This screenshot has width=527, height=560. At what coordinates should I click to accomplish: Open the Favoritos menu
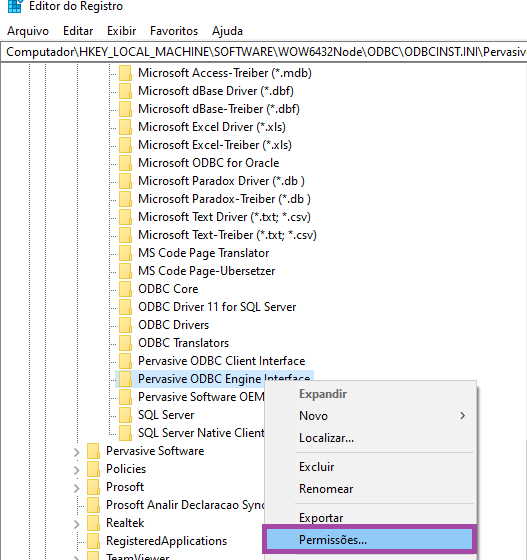coord(174,31)
